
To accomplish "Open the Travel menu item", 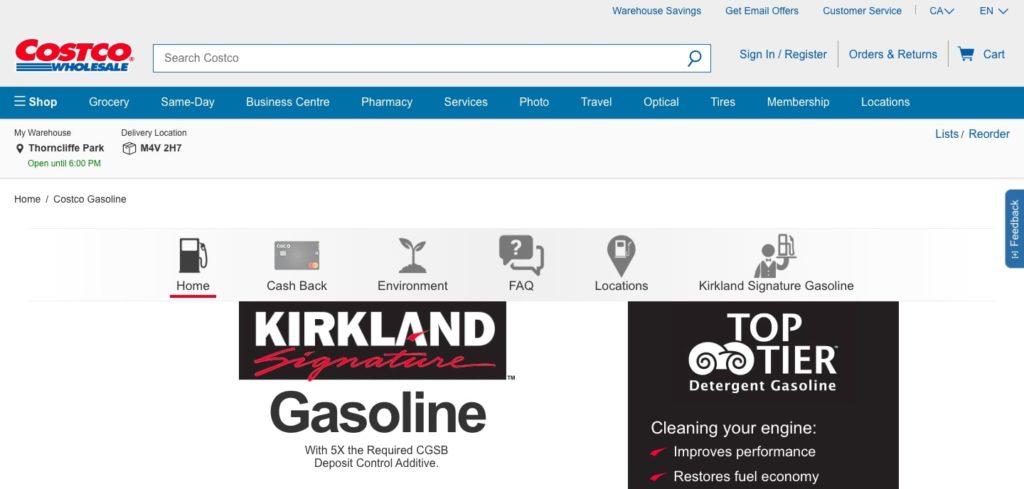I will coord(596,102).
